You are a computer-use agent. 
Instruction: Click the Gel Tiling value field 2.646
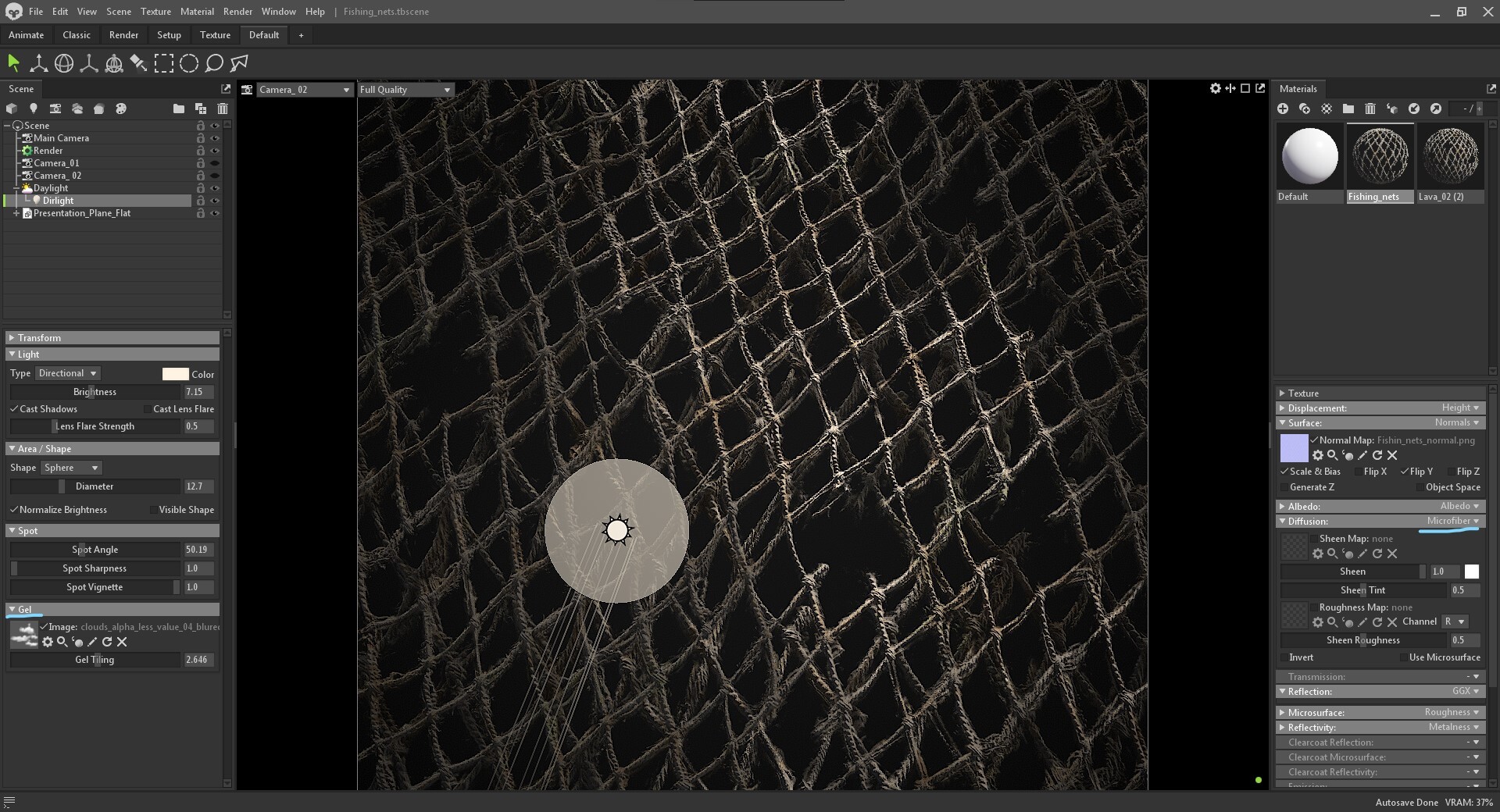tap(198, 660)
